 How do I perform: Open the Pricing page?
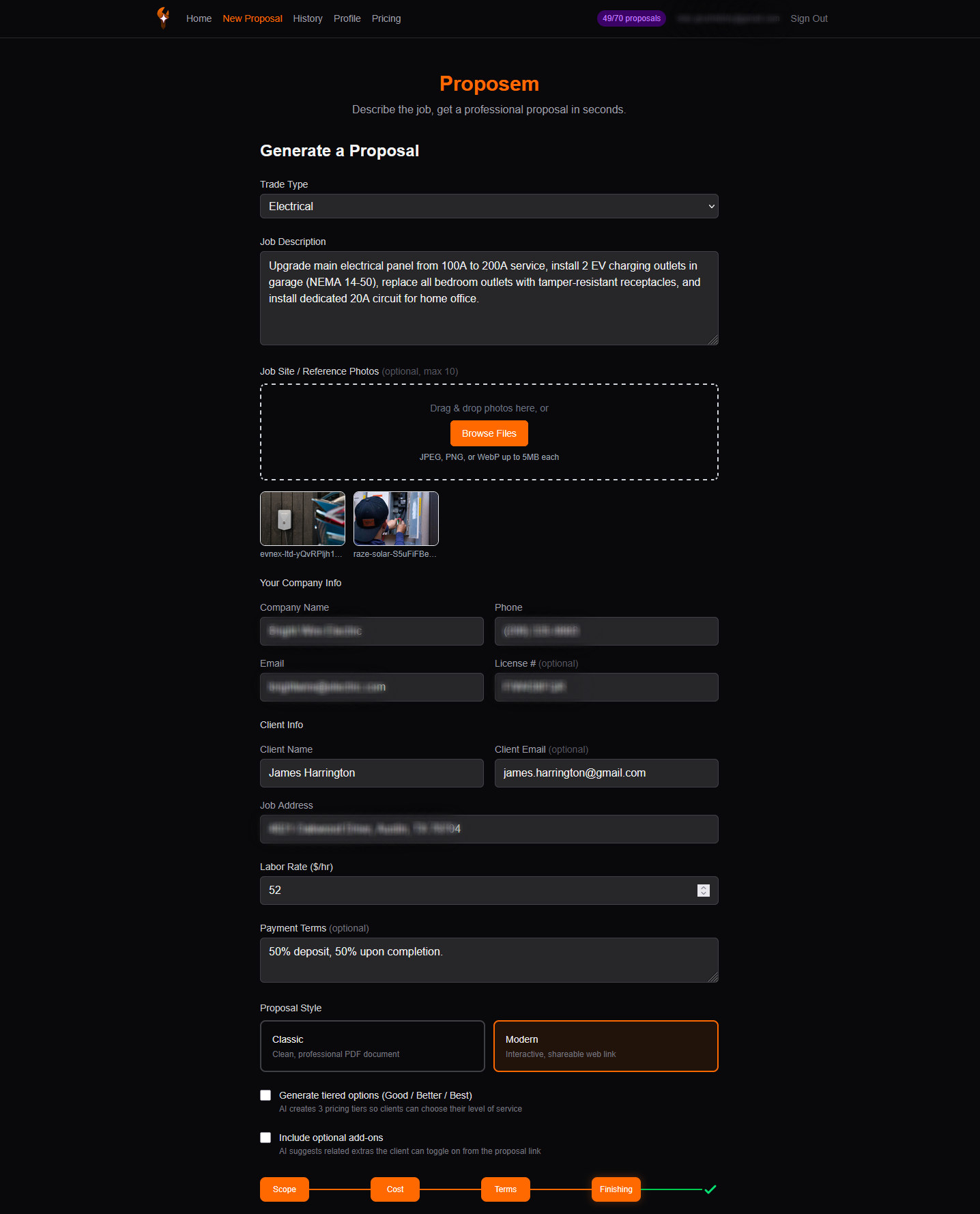(386, 18)
